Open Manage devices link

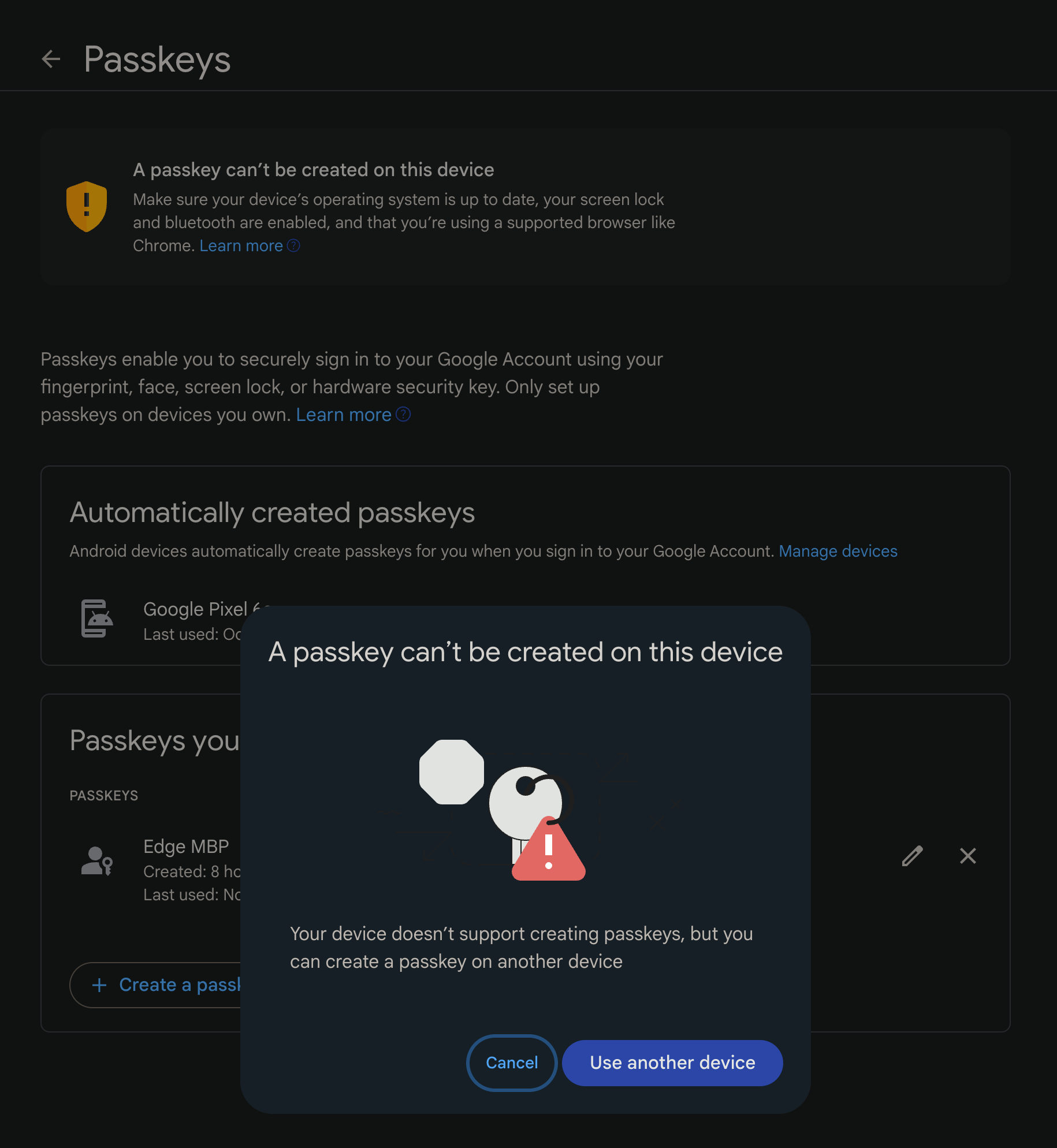[838, 551]
